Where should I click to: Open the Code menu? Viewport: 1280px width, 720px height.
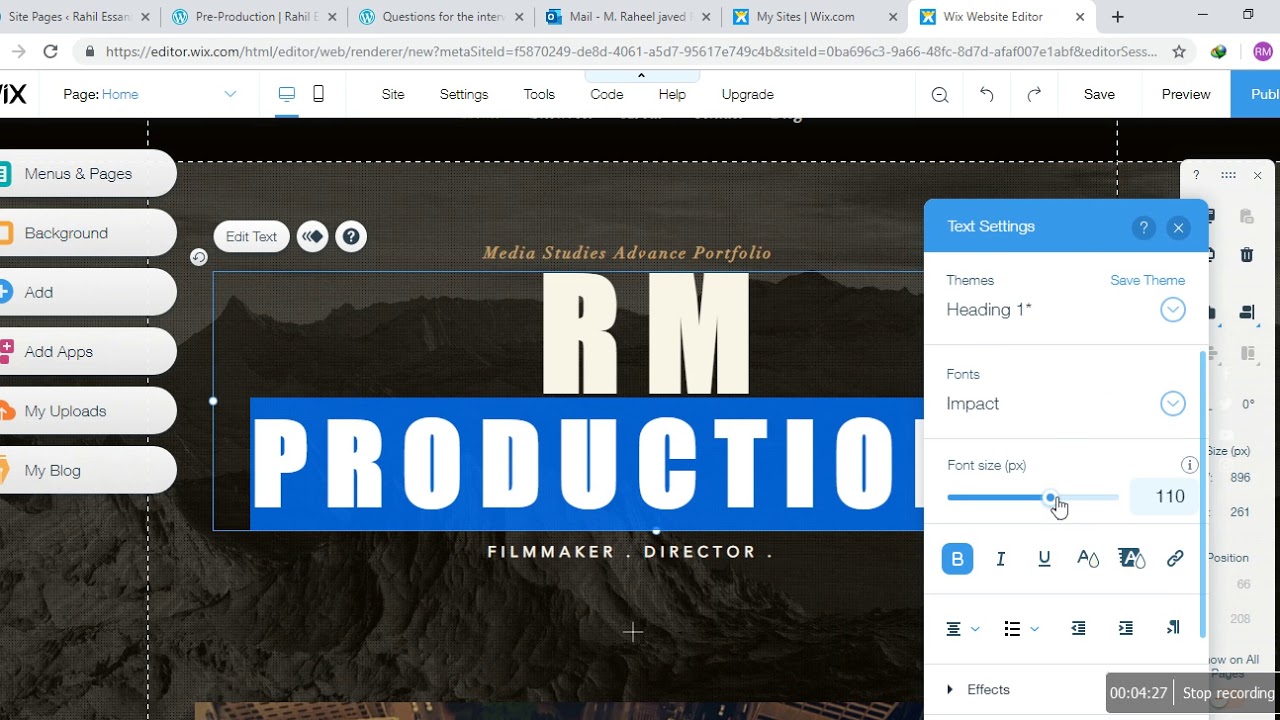point(607,94)
